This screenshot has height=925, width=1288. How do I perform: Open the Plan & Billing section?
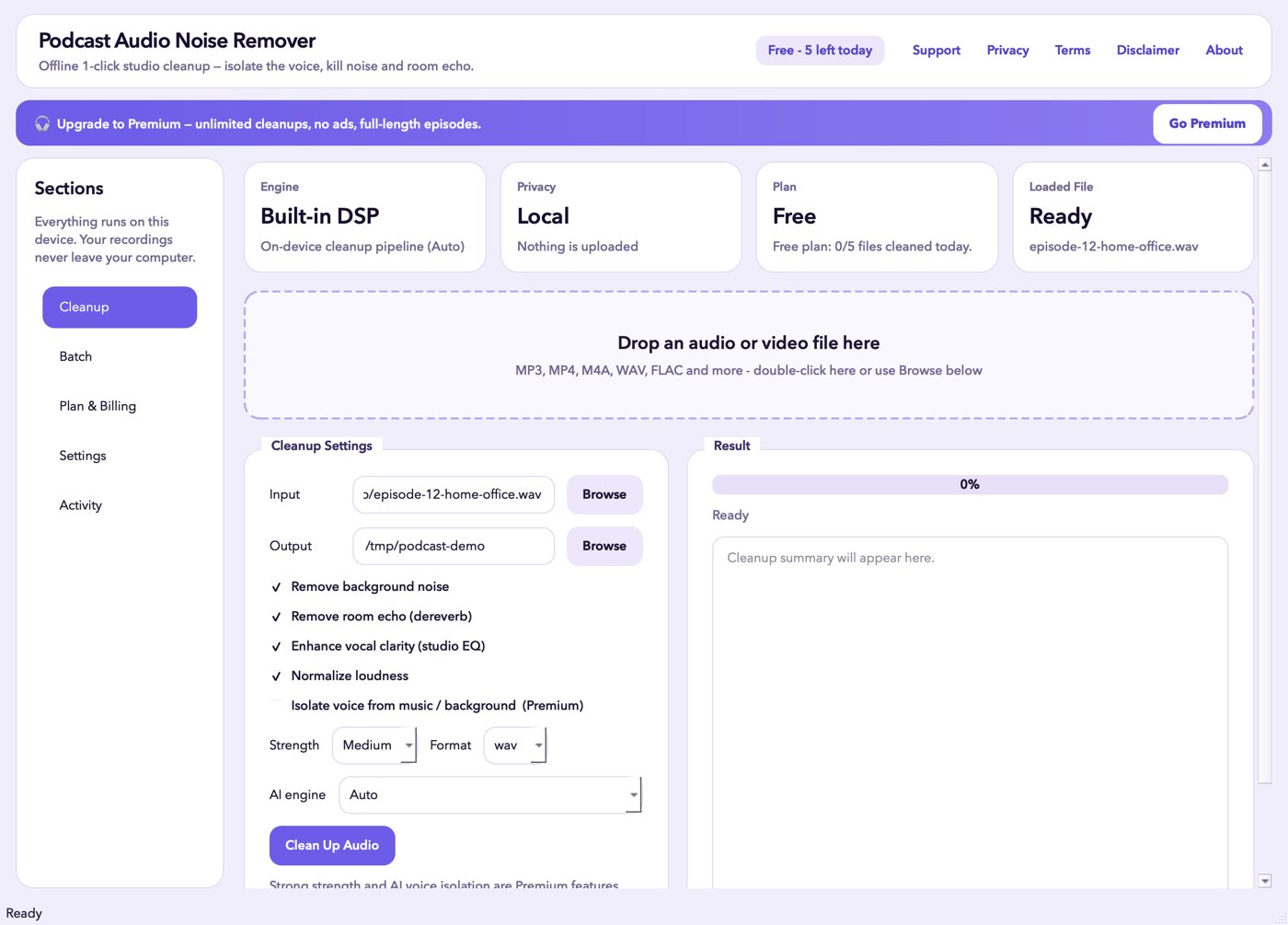tap(120, 407)
